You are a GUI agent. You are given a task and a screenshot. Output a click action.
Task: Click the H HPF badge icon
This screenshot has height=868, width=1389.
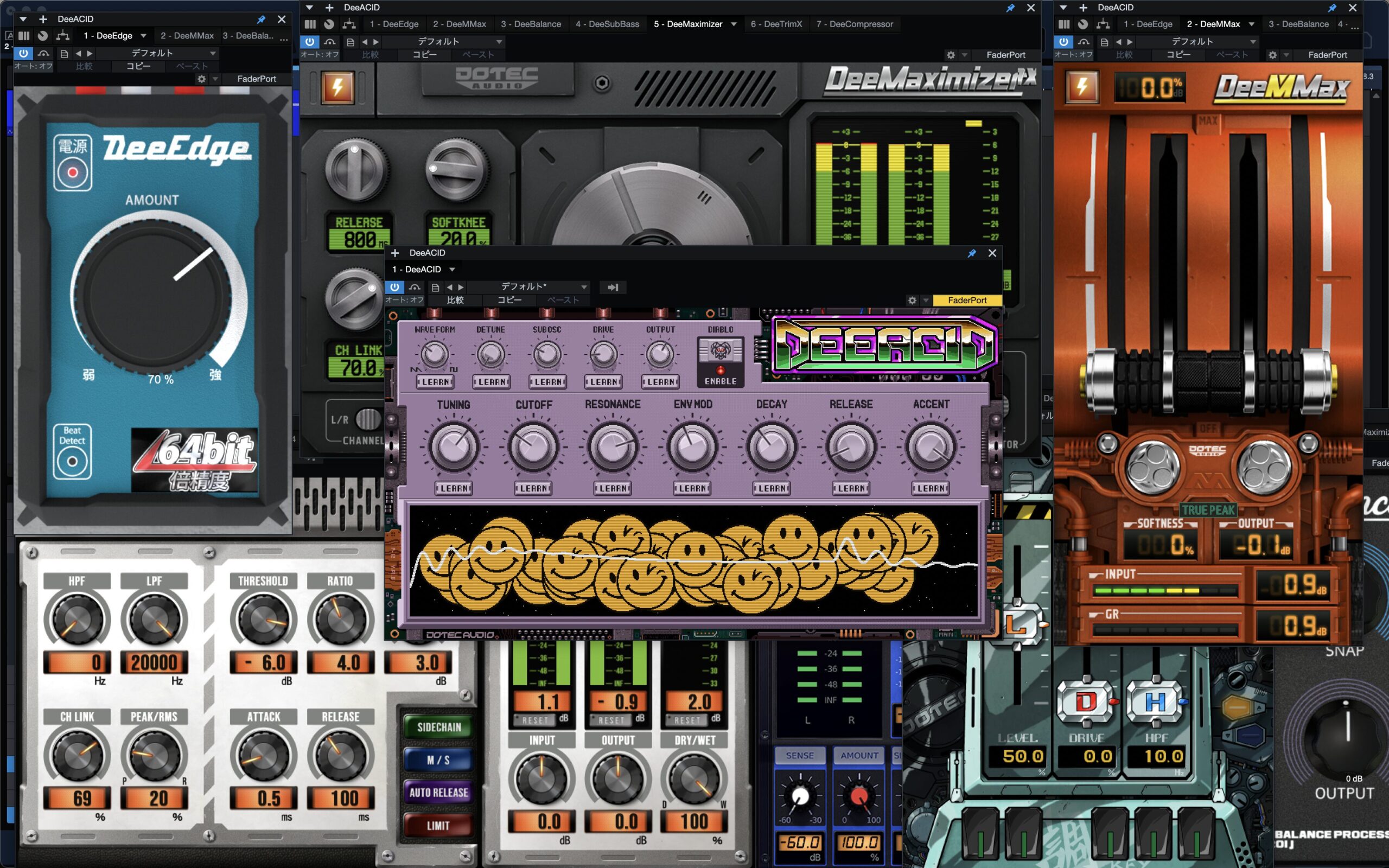coord(1155,701)
